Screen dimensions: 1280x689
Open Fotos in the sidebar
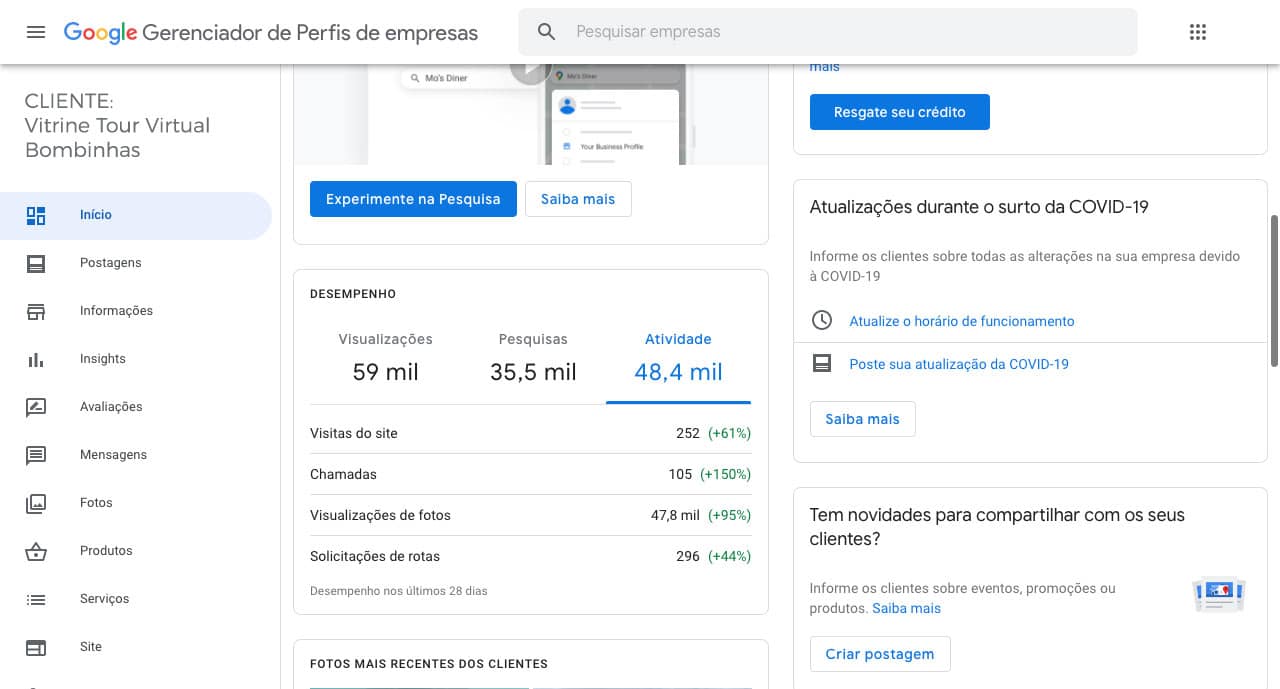(x=136, y=503)
